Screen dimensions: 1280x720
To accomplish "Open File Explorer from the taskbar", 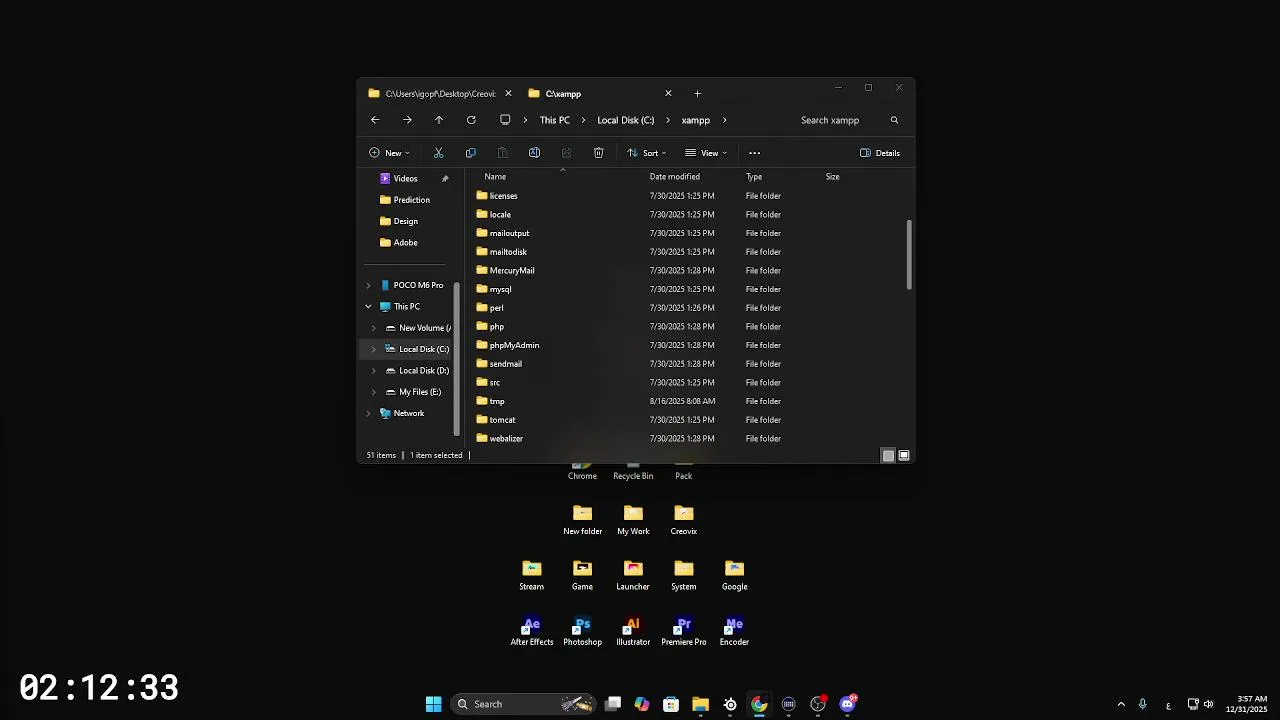I will pos(700,704).
